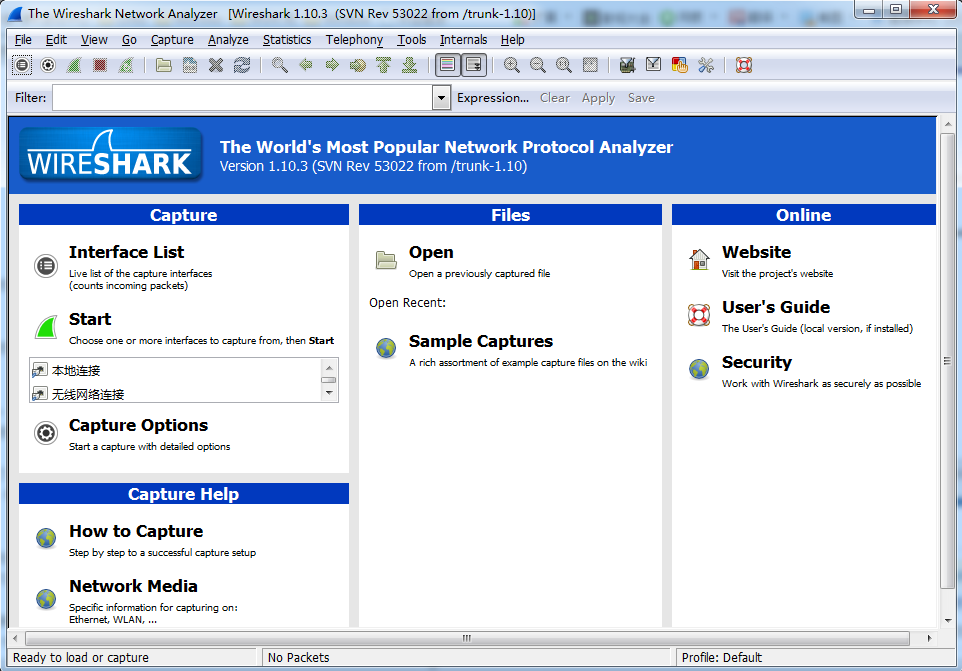
Task: Click the red stop capture toolbar icon
Action: pos(100,65)
